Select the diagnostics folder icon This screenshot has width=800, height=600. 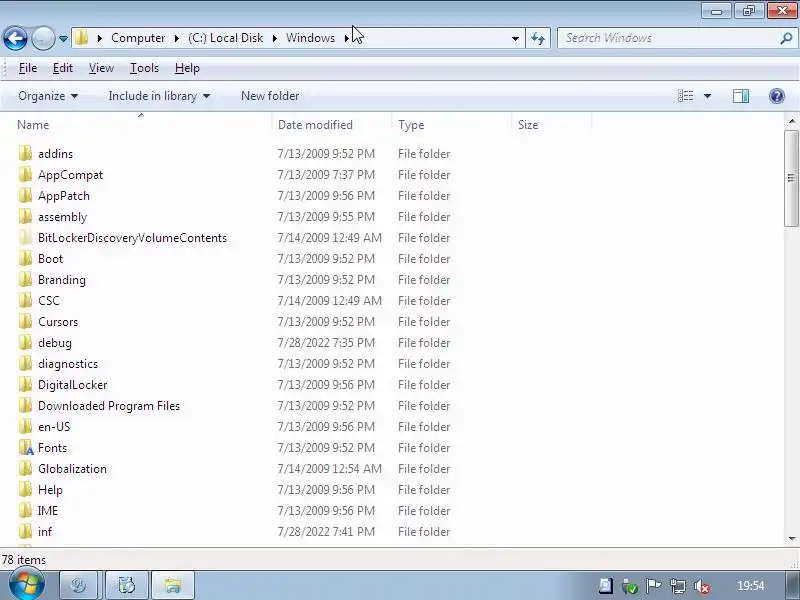(x=25, y=363)
